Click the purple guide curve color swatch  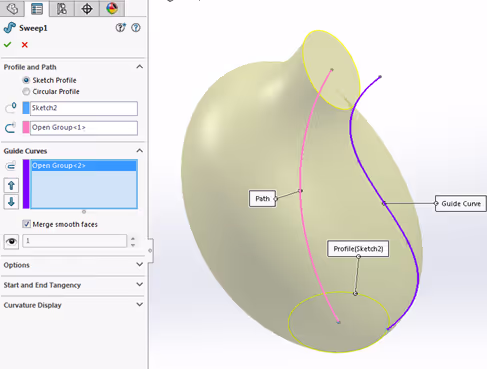click(26, 184)
